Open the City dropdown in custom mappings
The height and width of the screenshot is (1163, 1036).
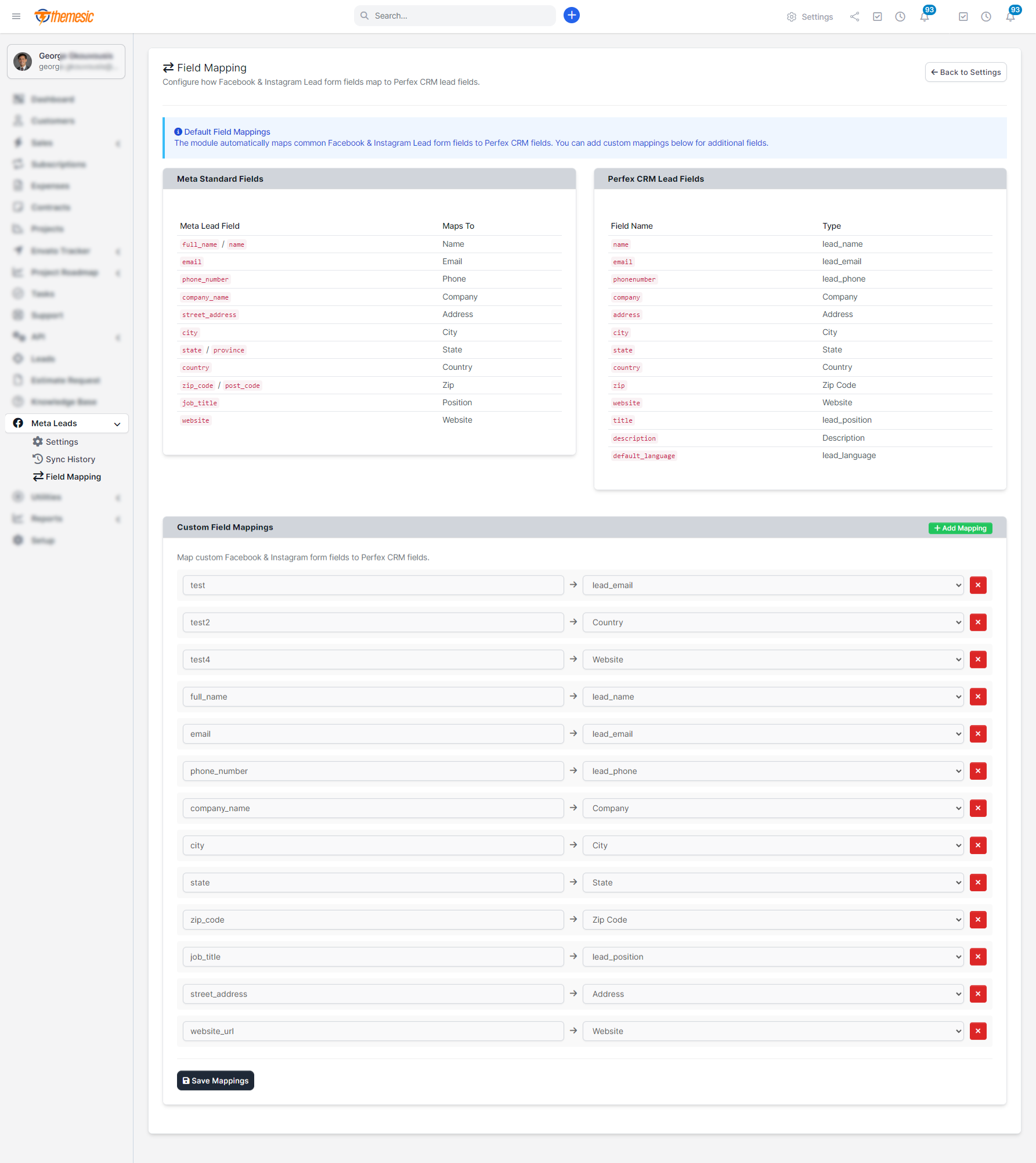pyautogui.click(x=773, y=845)
